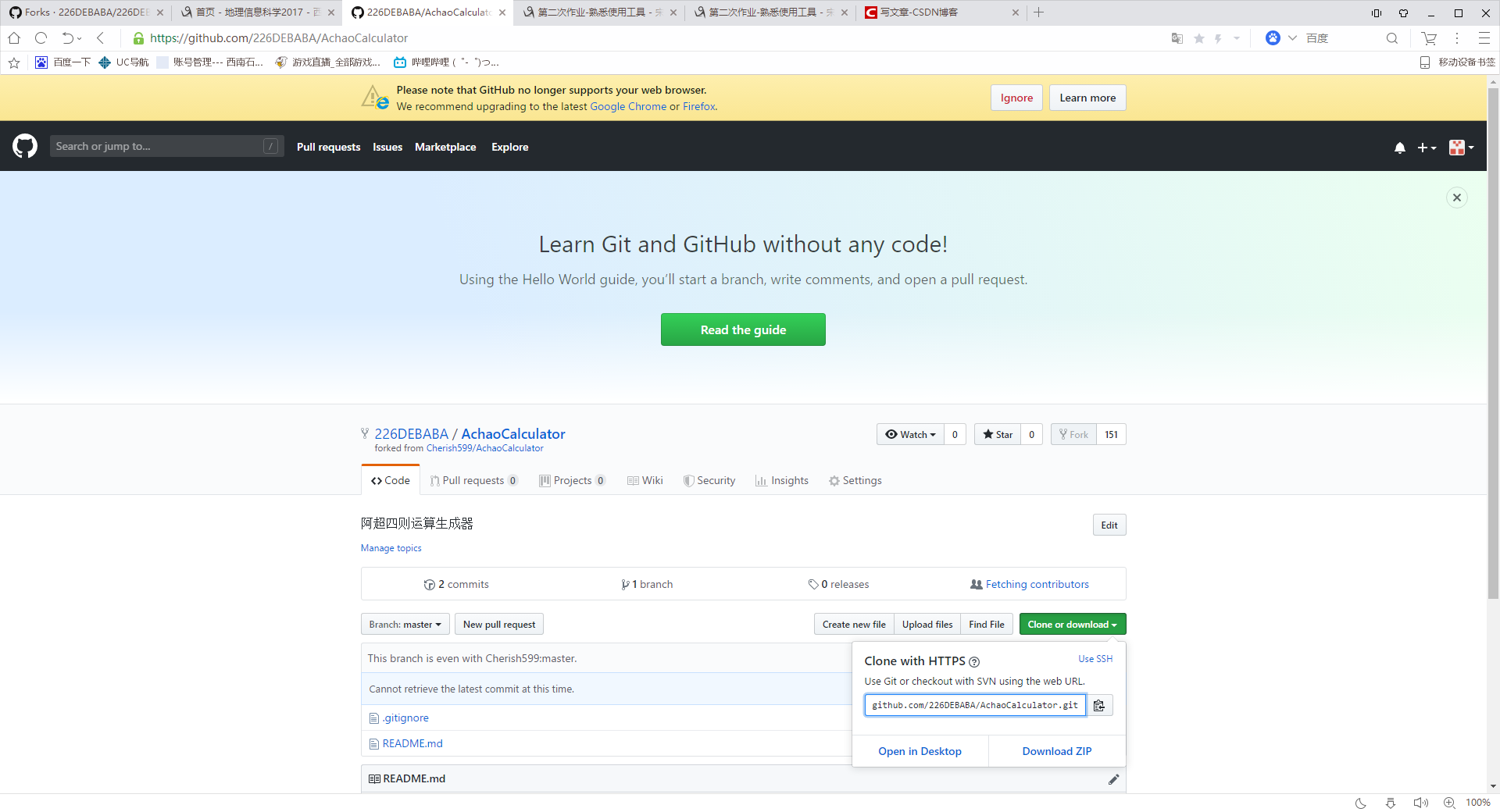Edit README.md with the pencil icon
Image resolution: width=1500 pixels, height=812 pixels.
(x=1113, y=779)
